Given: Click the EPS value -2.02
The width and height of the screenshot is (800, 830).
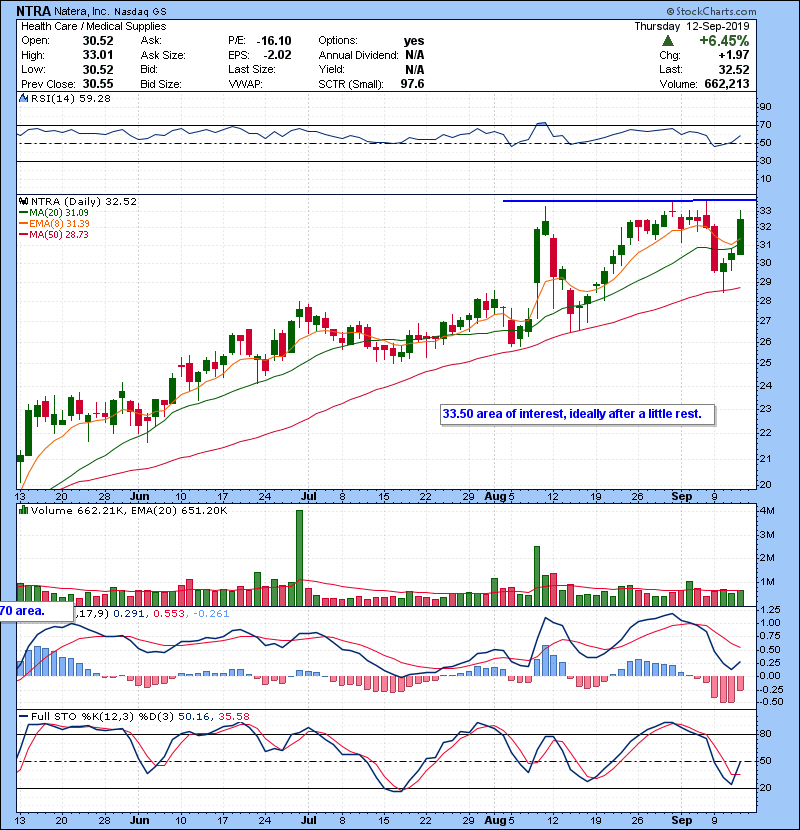Looking at the screenshot, I should click(277, 55).
